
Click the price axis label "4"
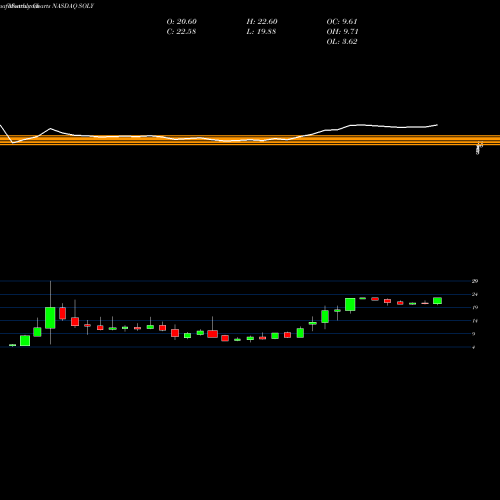(x=474, y=347)
